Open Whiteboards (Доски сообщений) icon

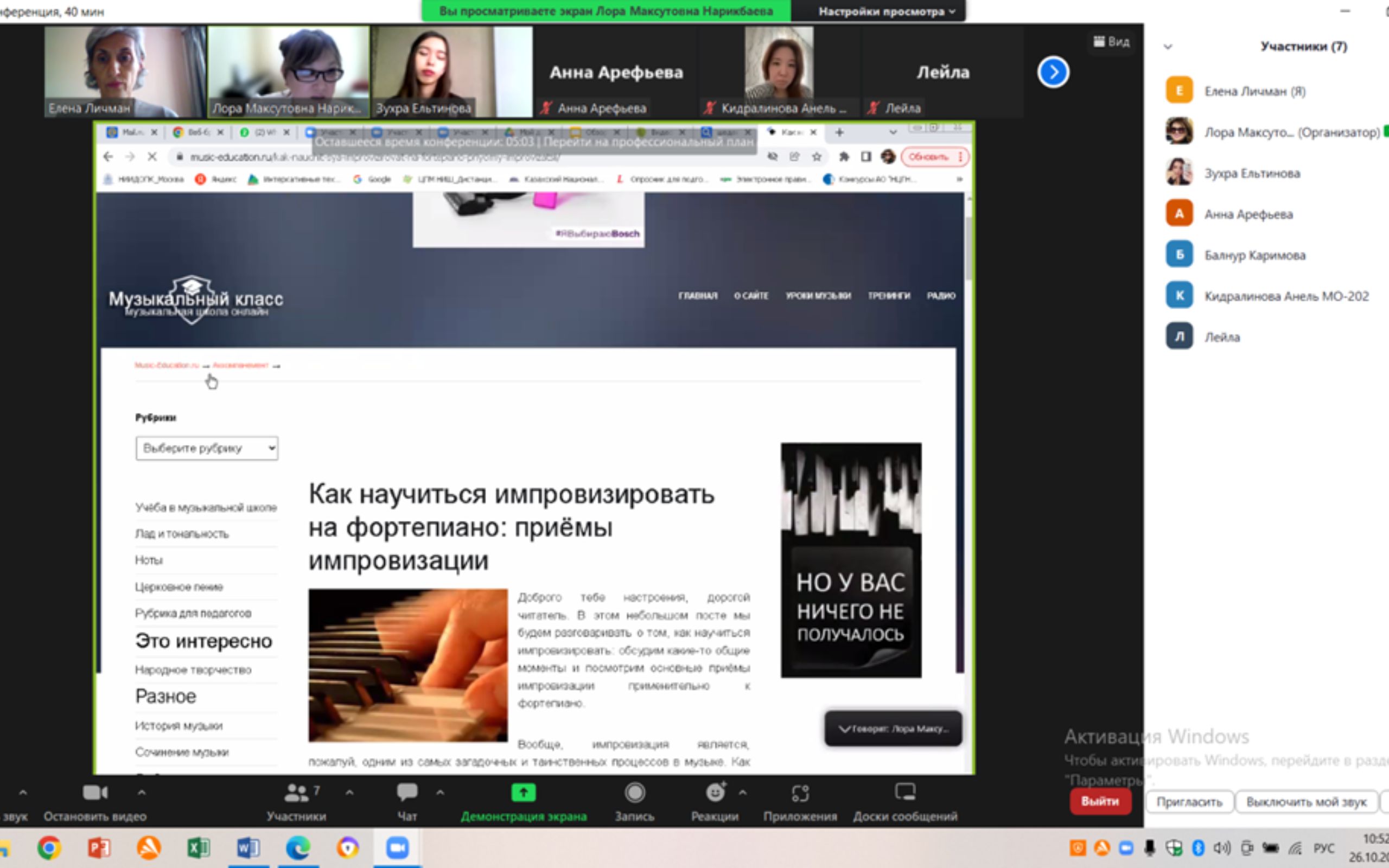point(904,793)
